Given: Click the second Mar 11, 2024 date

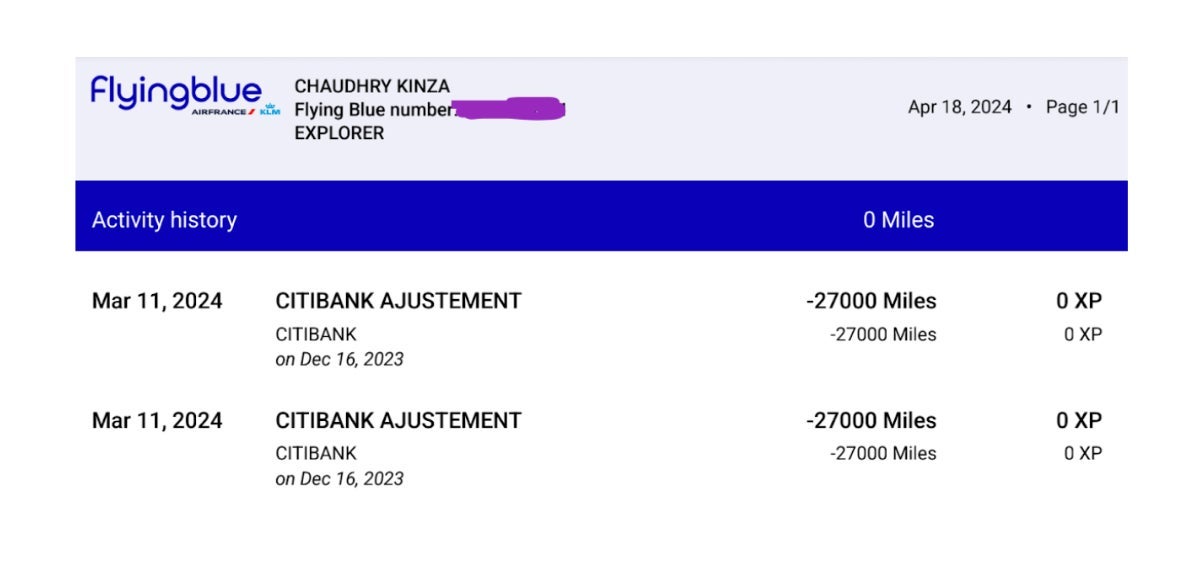Looking at the screenshot, I should pos(157,420).
